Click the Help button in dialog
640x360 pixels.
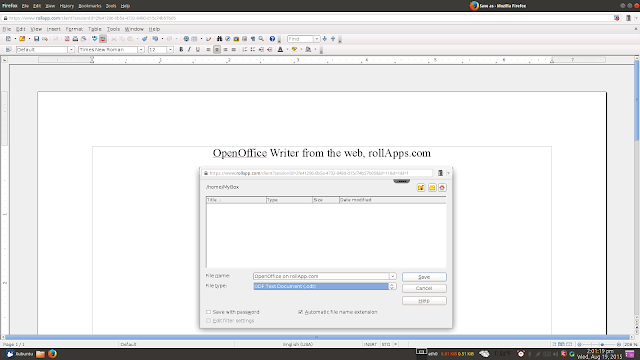[x=424, y=300]
